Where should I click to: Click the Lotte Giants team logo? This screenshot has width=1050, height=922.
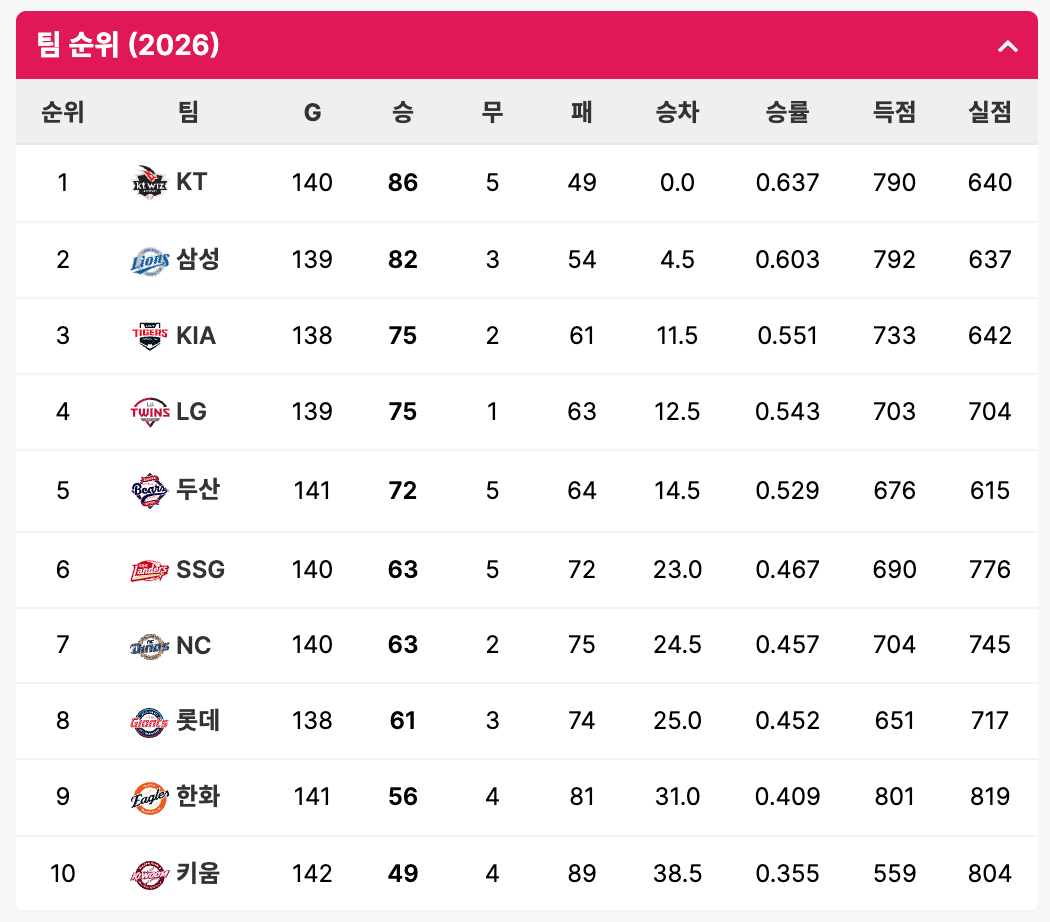149,721
